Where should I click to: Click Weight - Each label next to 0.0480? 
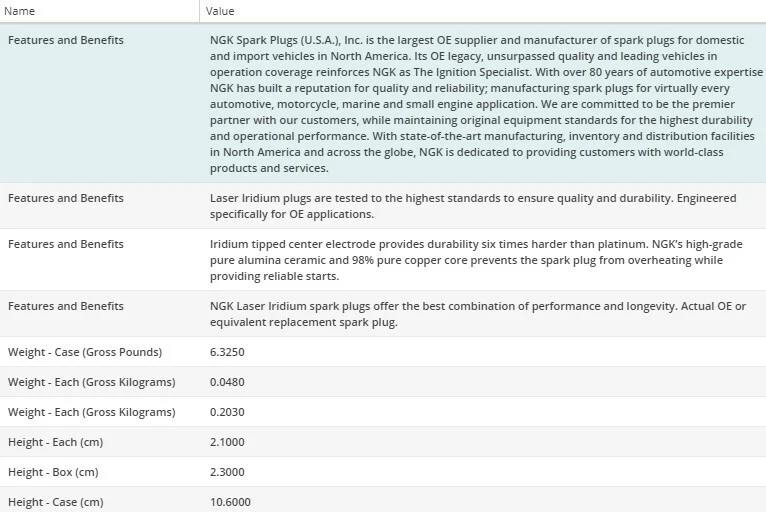91,382
